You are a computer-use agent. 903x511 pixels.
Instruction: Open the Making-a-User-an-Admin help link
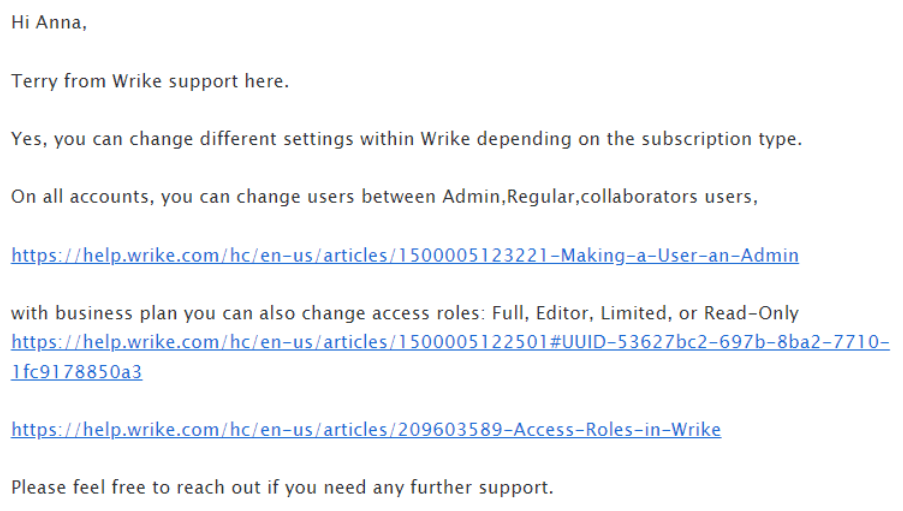pyautogui.click(x=405, y=255)
